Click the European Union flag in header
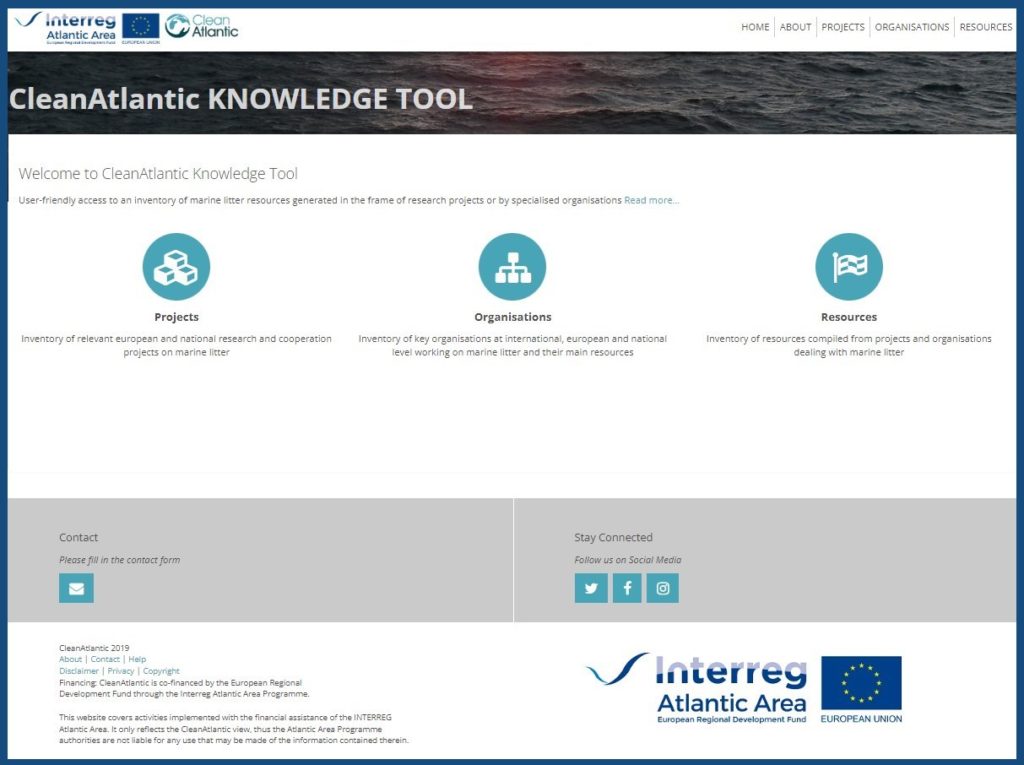This screenshot has width=1024, height=765. (140, 27)
